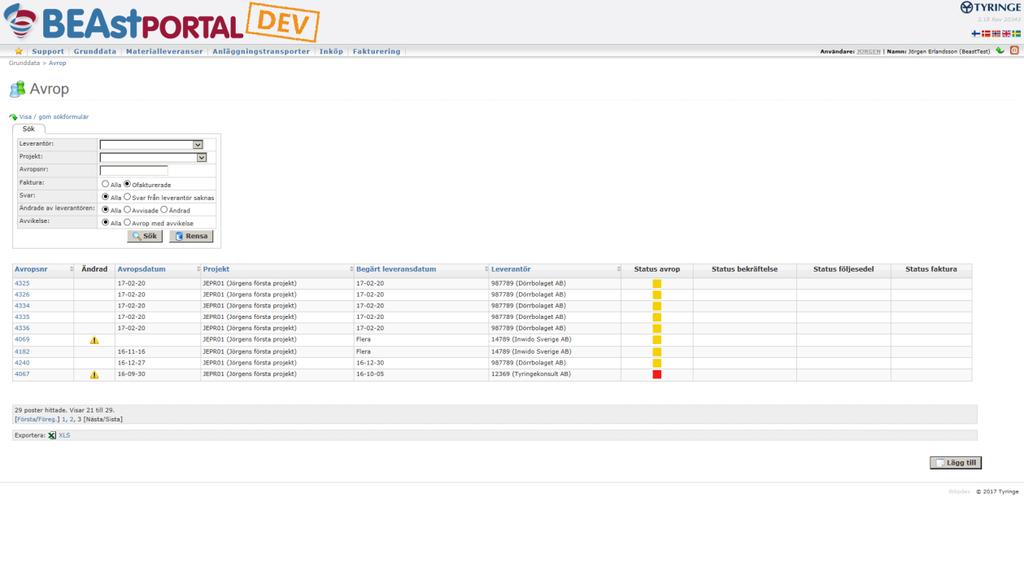Select Ändrade av leverantören 'Alla' radio
Image resolution: width=1024 pixels, height=576 pixels.
pyautogui.click(x=105, y=210)
